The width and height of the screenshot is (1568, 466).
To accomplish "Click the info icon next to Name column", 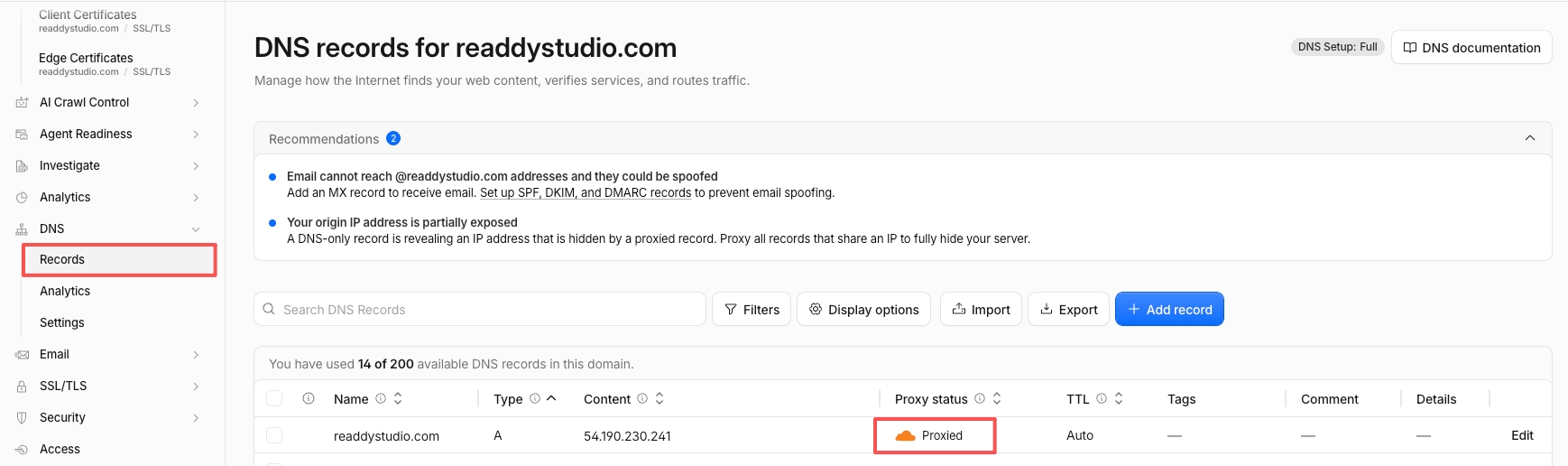I will 381,398.
